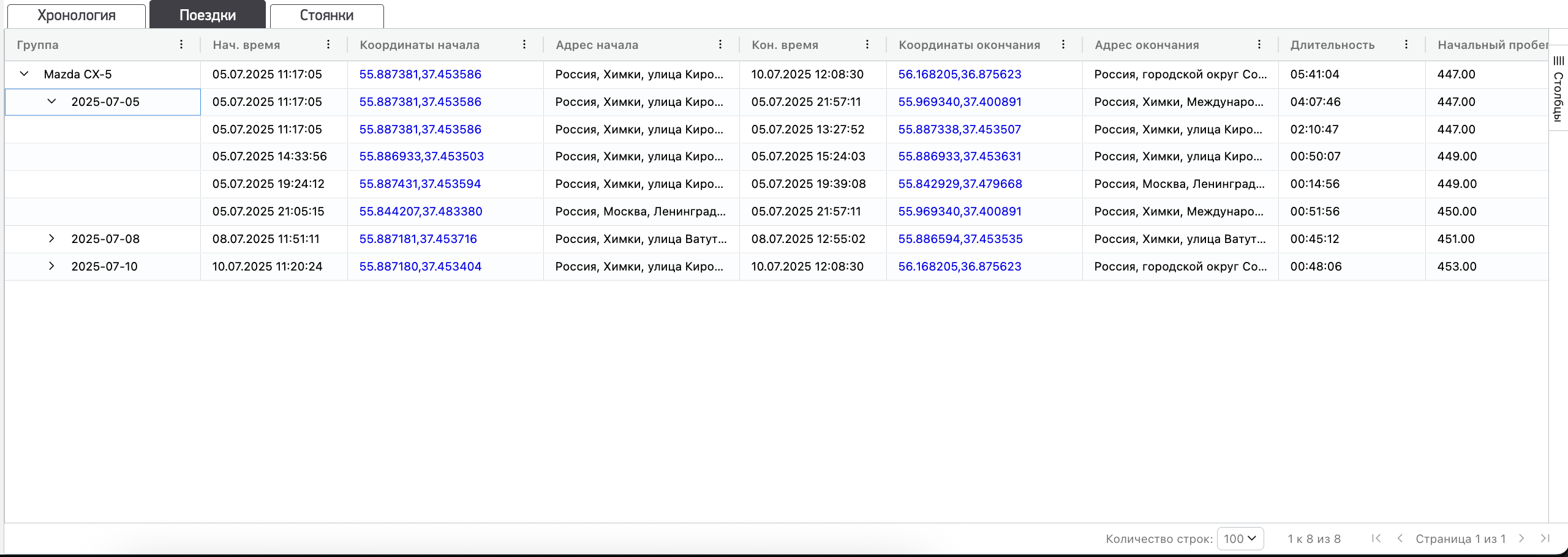Screen dimensions: 1568x557
Task: Click start time 05.07.2025 14:33:56 cell
Action: click(274, 156)
